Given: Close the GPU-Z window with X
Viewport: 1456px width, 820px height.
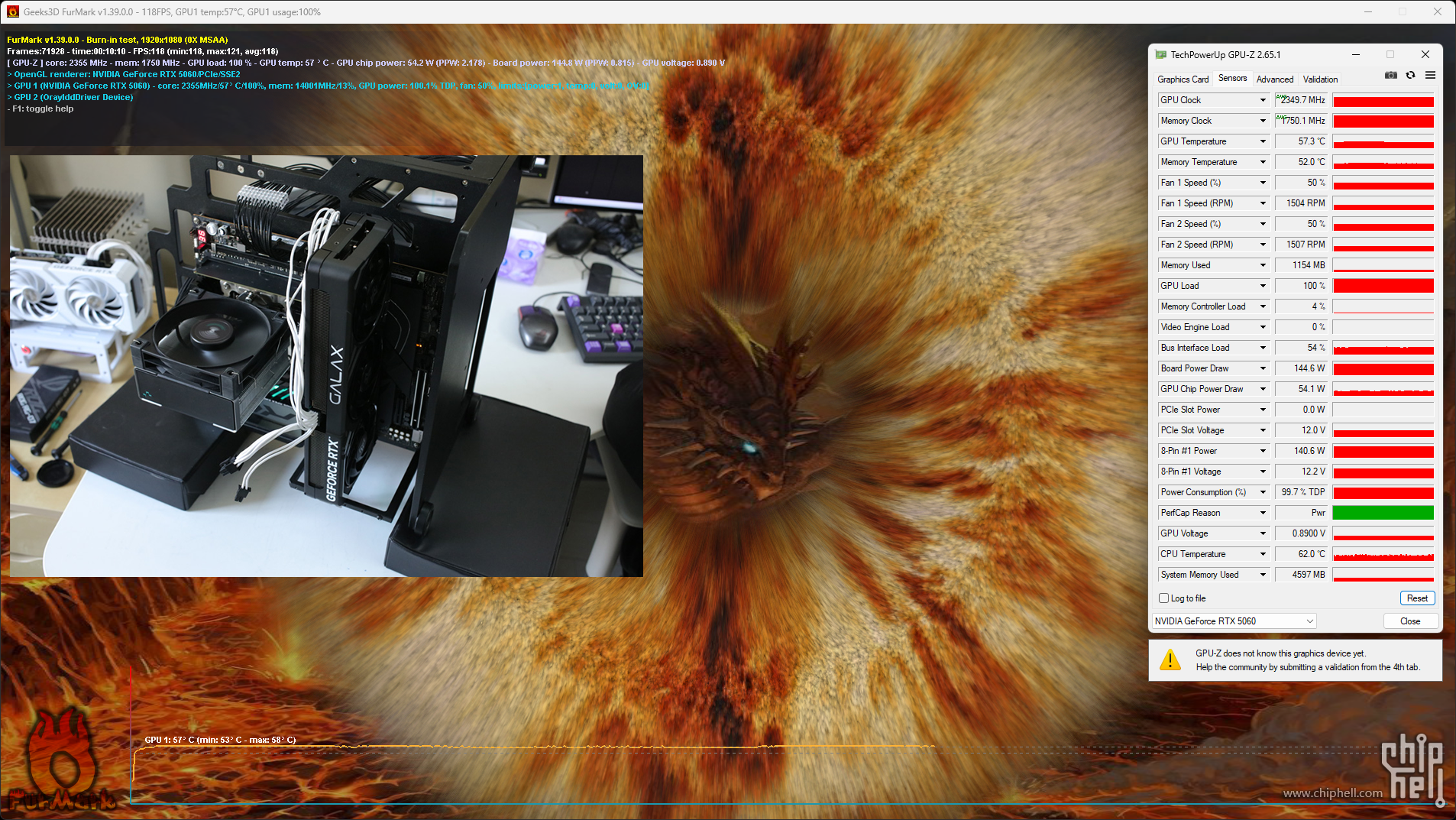Looking at the screenshot, I should coord(1425,54).
